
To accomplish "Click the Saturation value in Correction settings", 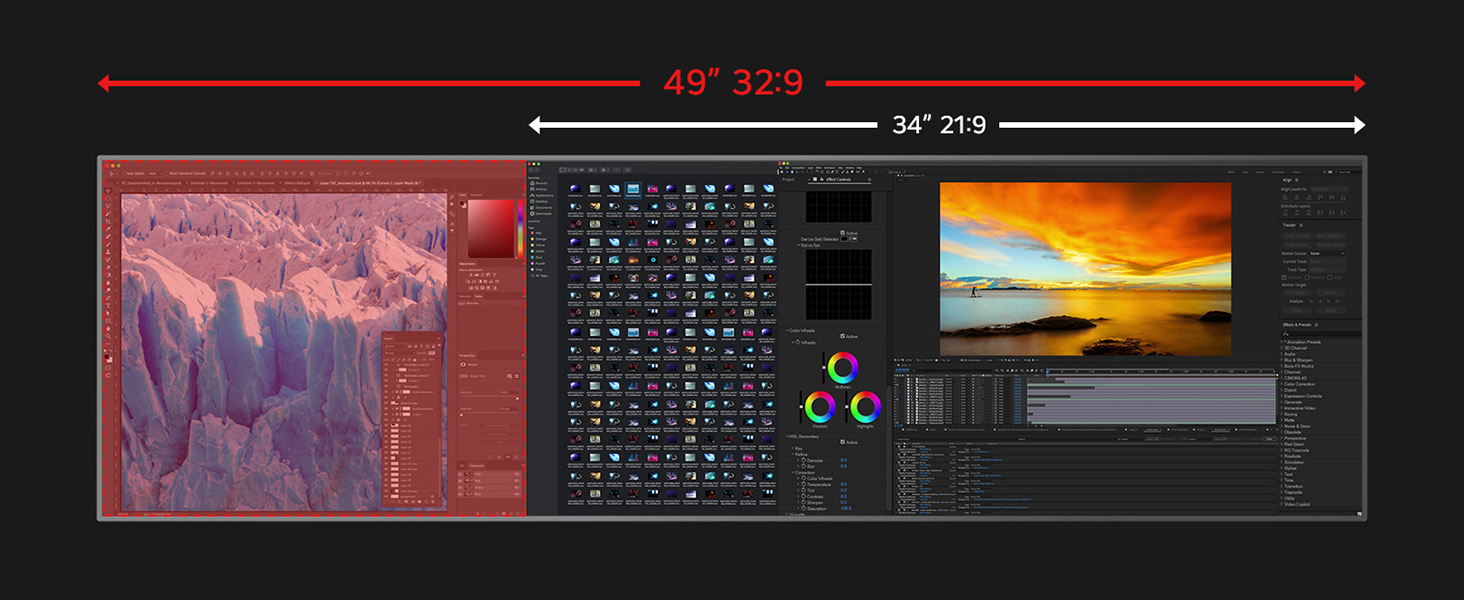I will (x=845, y=508).
